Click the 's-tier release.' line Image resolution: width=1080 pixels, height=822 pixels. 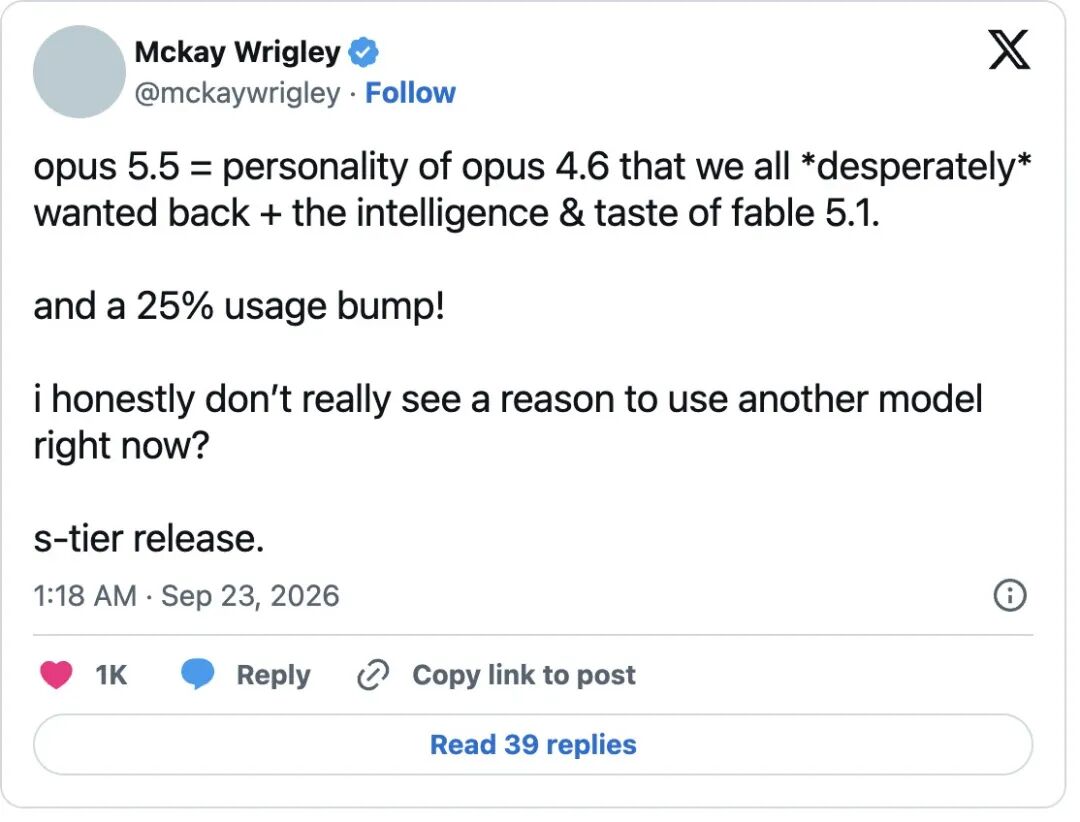pyautogui.click(x=149, y=538)
